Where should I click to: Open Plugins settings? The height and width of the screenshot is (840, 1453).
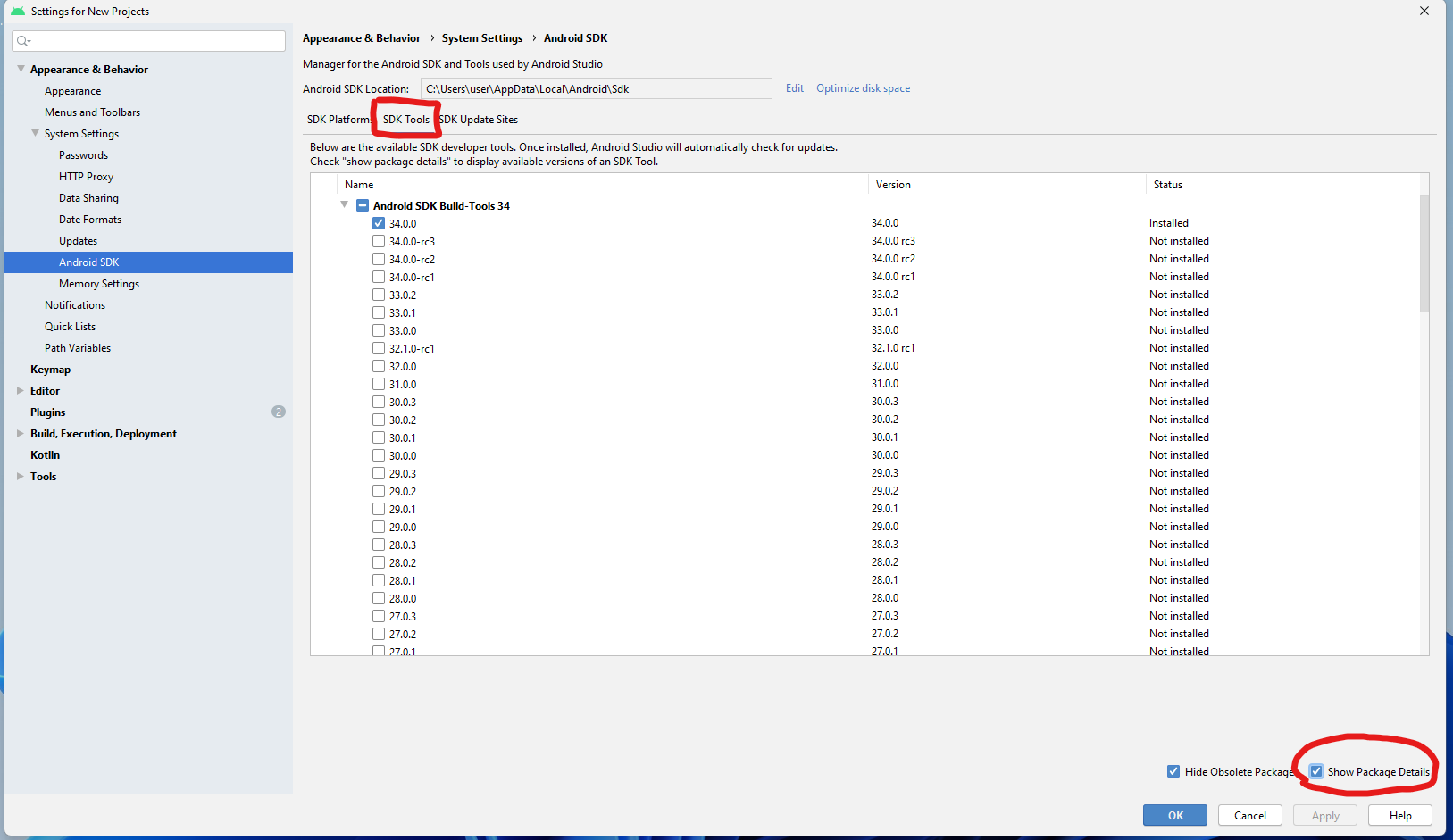point(47,412)
